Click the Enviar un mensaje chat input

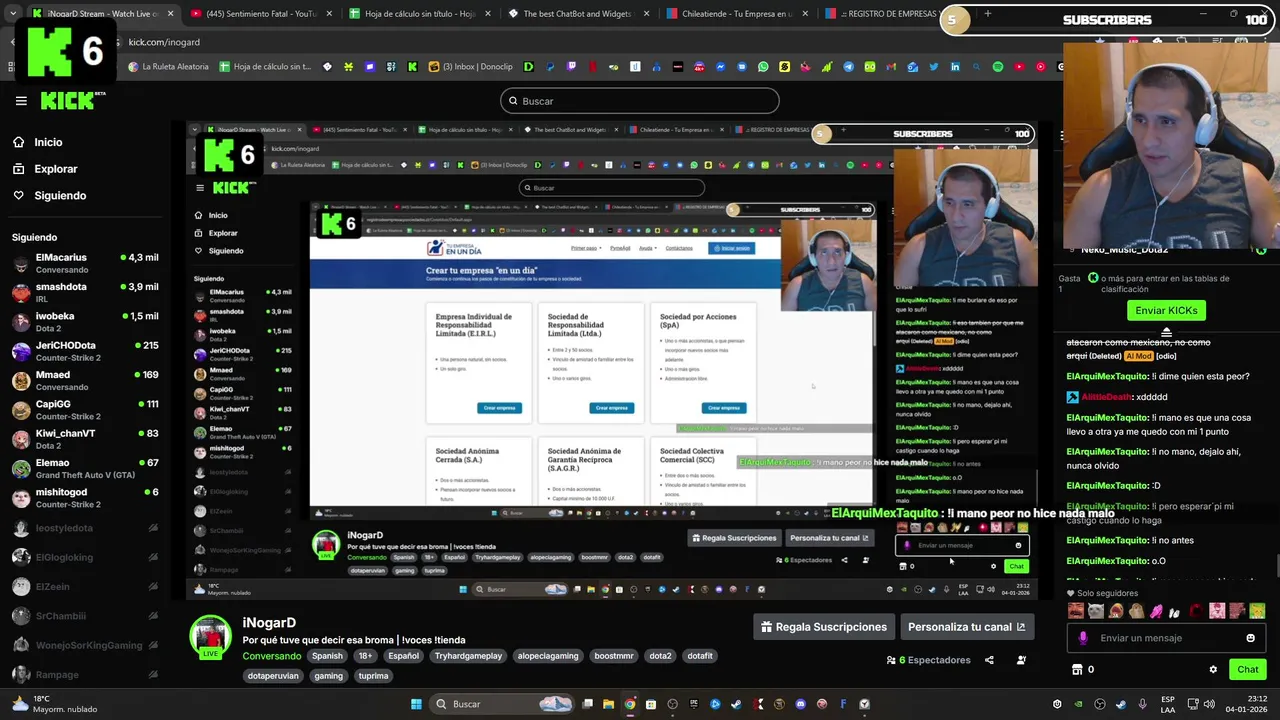[1166, 638]
